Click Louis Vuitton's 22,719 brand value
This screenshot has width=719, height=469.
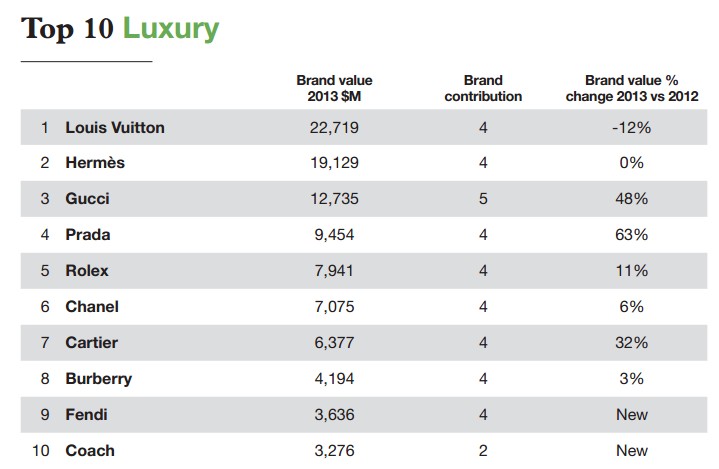(x=335, y=127)
